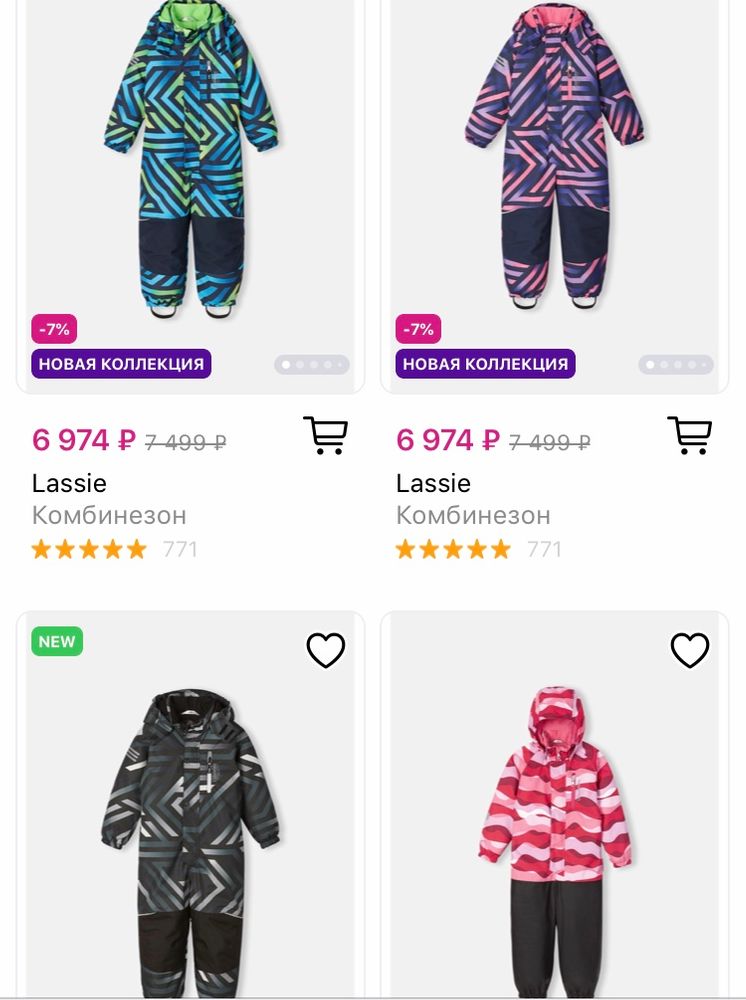Open the left Комбинезон product title
Viewport: 746px width, 1000px height.
click(x=109, y=515)
